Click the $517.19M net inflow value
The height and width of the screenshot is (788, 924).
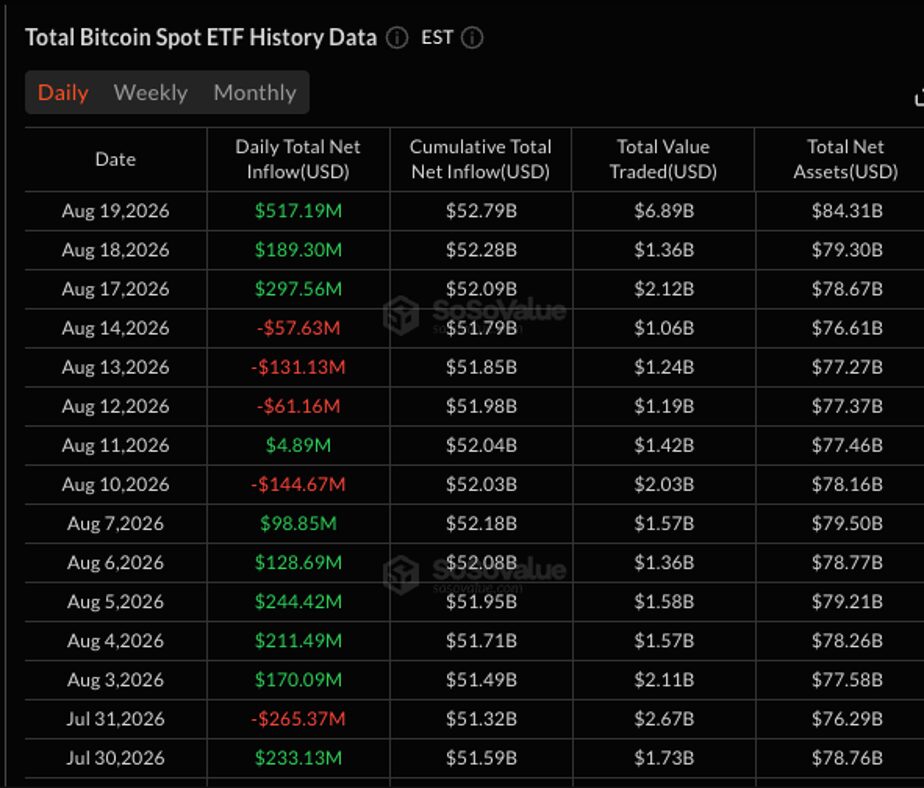pyautogui.click(x=298, y=210)
